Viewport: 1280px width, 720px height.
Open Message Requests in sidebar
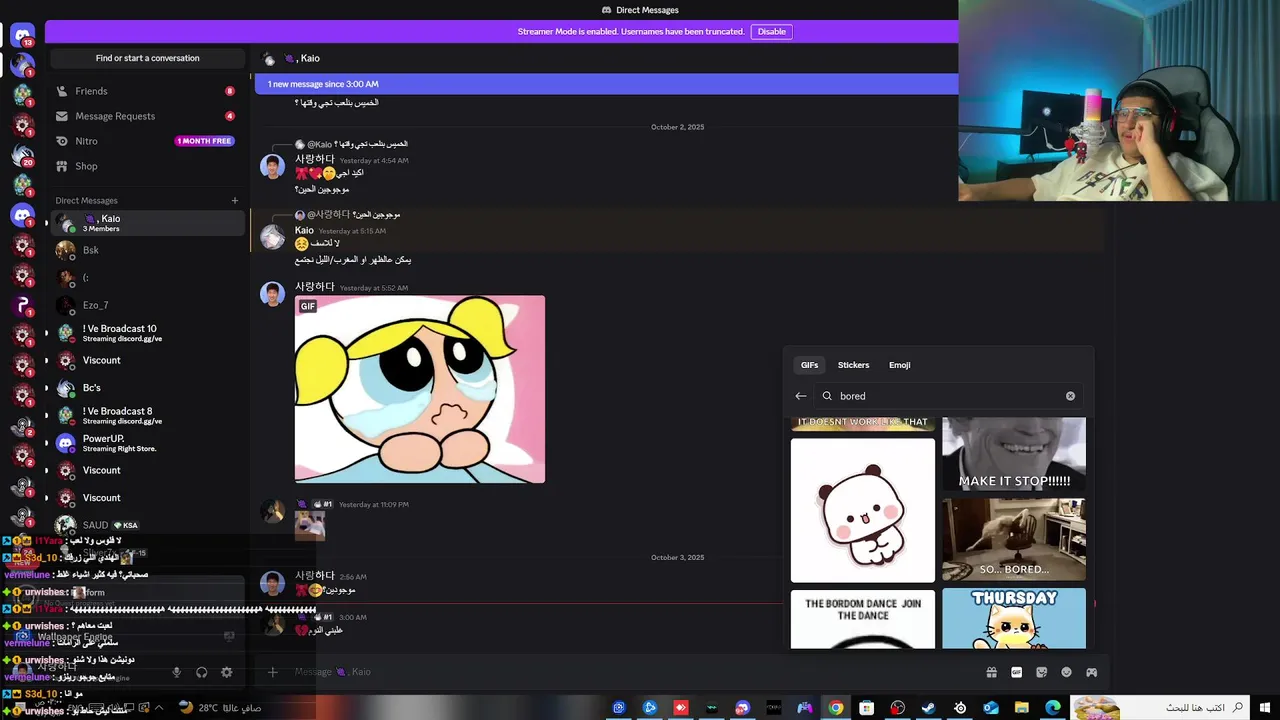tap(147, 116)
